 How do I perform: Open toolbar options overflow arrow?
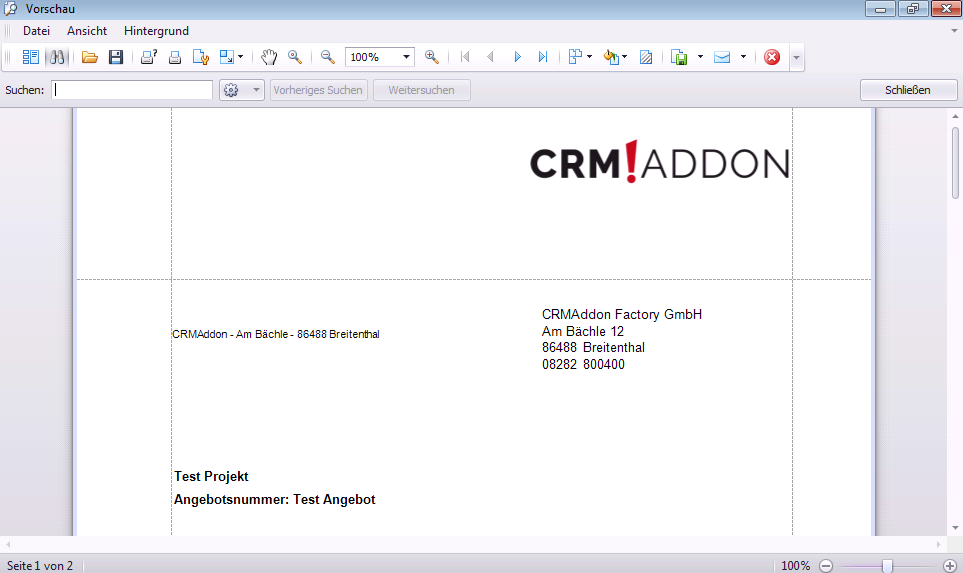pyautogui.click(x=796, y=58)
